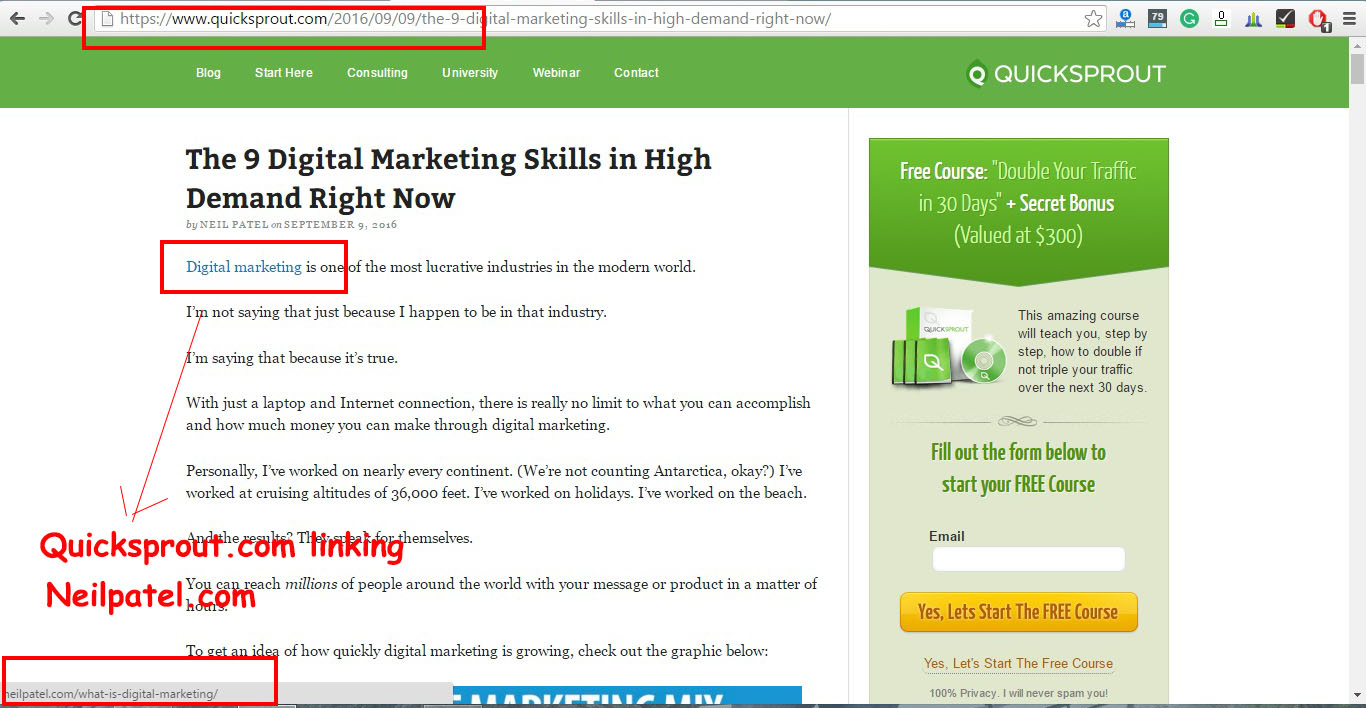Click the scrollbar up arrow
The image size is (1366, 708).
click(1357, 45)
